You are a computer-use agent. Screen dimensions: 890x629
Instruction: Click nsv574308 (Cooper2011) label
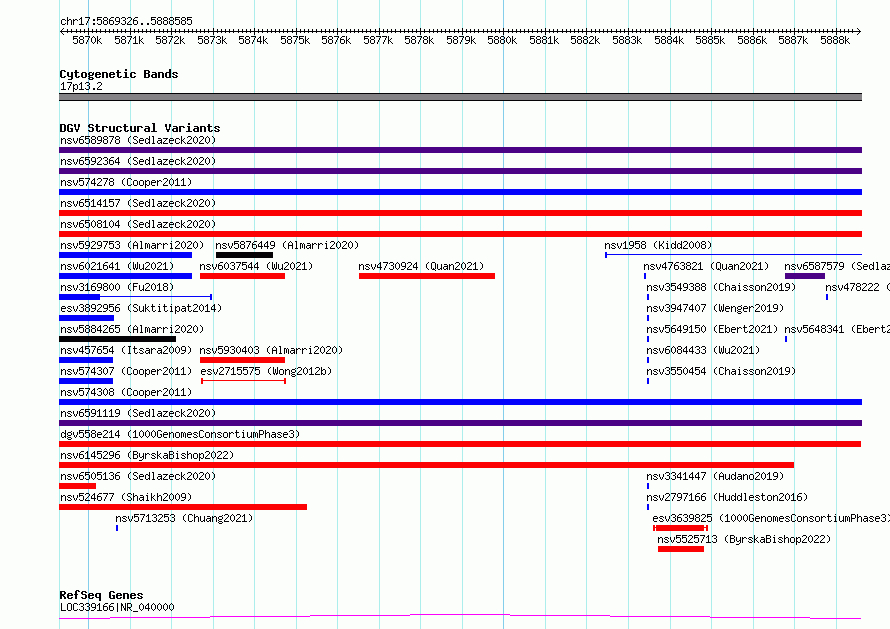126,392
